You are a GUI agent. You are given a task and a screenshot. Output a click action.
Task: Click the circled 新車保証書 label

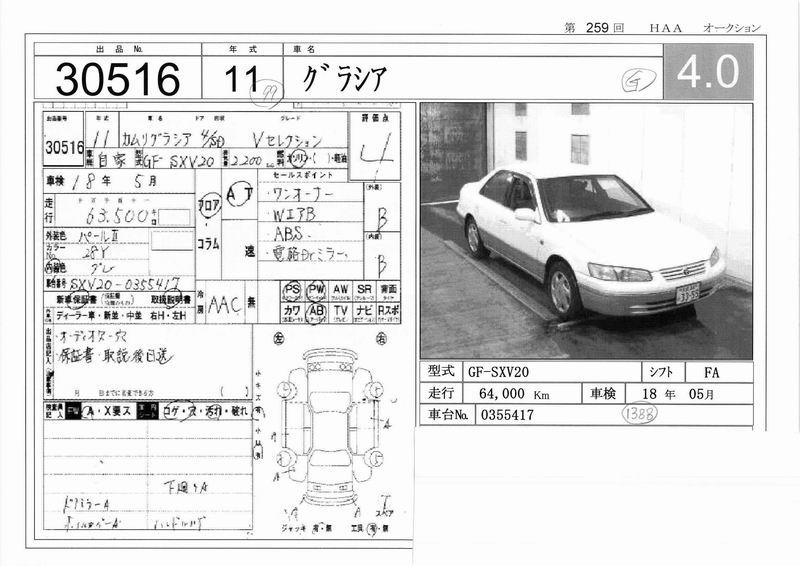click(77, 300)
